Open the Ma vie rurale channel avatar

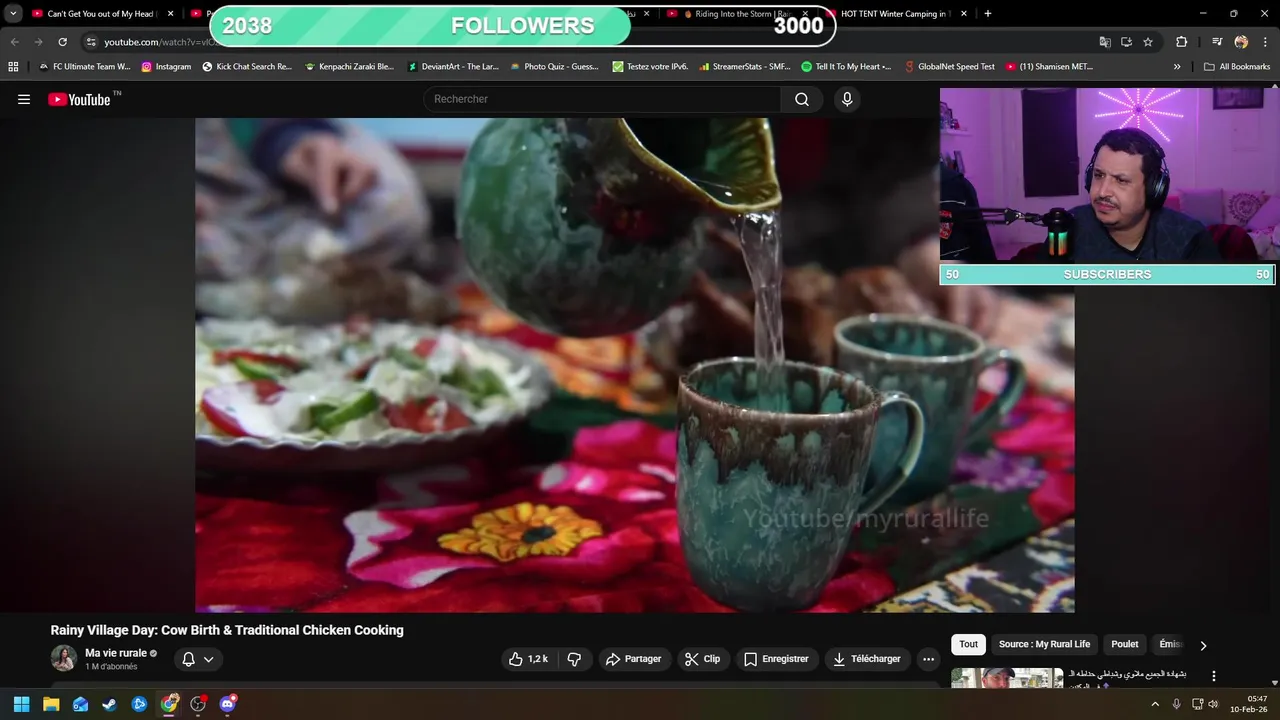64,658
